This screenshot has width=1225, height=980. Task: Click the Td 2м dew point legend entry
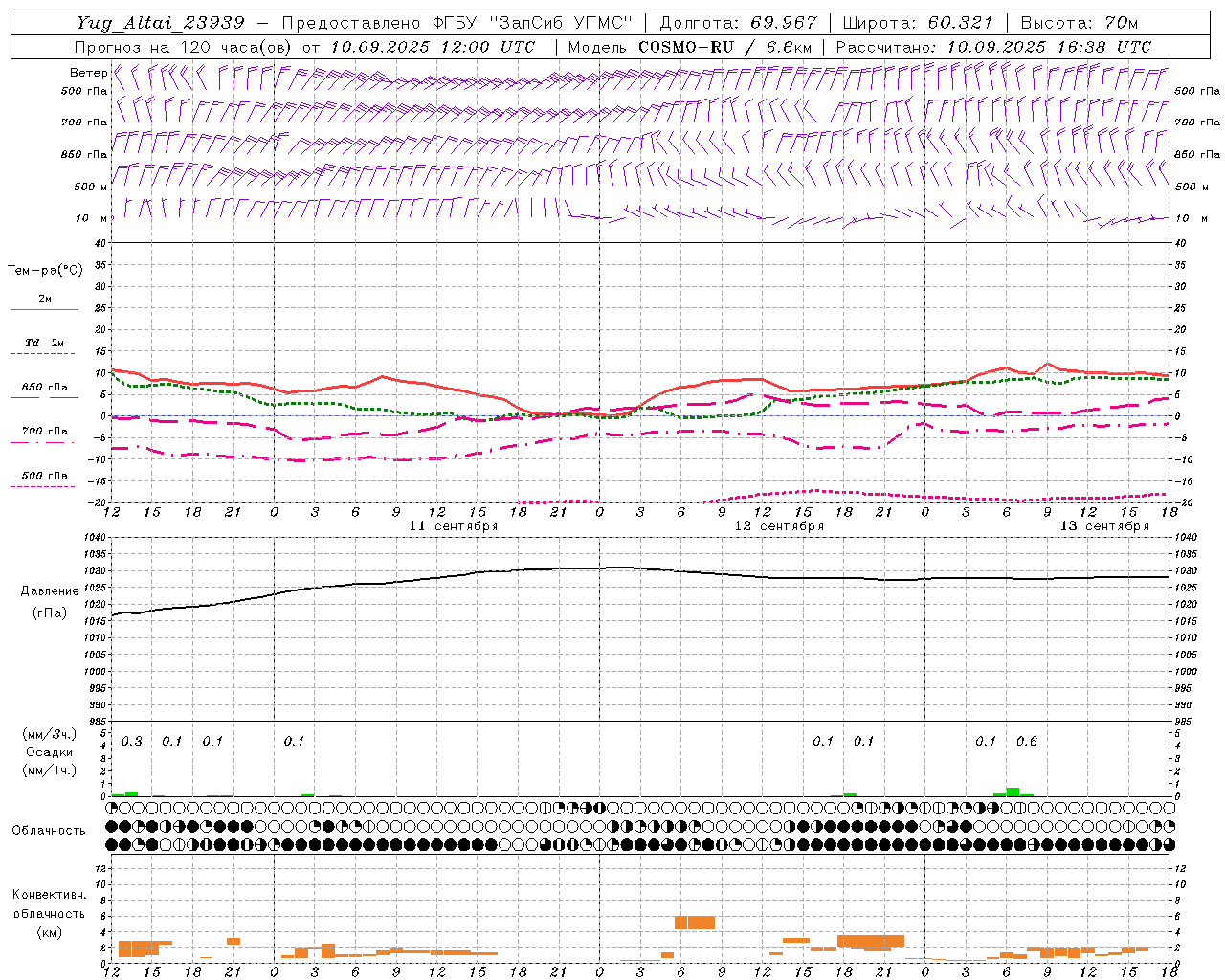coord(45,343)
